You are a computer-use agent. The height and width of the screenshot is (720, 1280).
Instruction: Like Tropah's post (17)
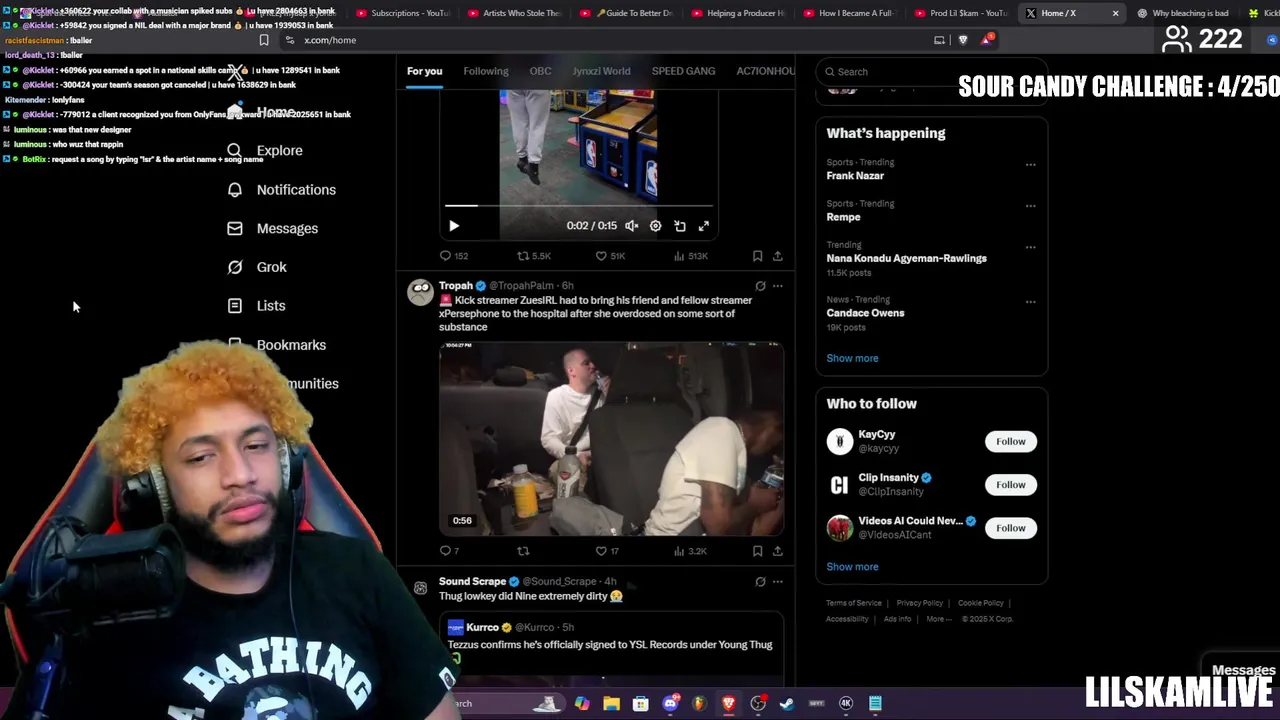[x=607, y=551]
